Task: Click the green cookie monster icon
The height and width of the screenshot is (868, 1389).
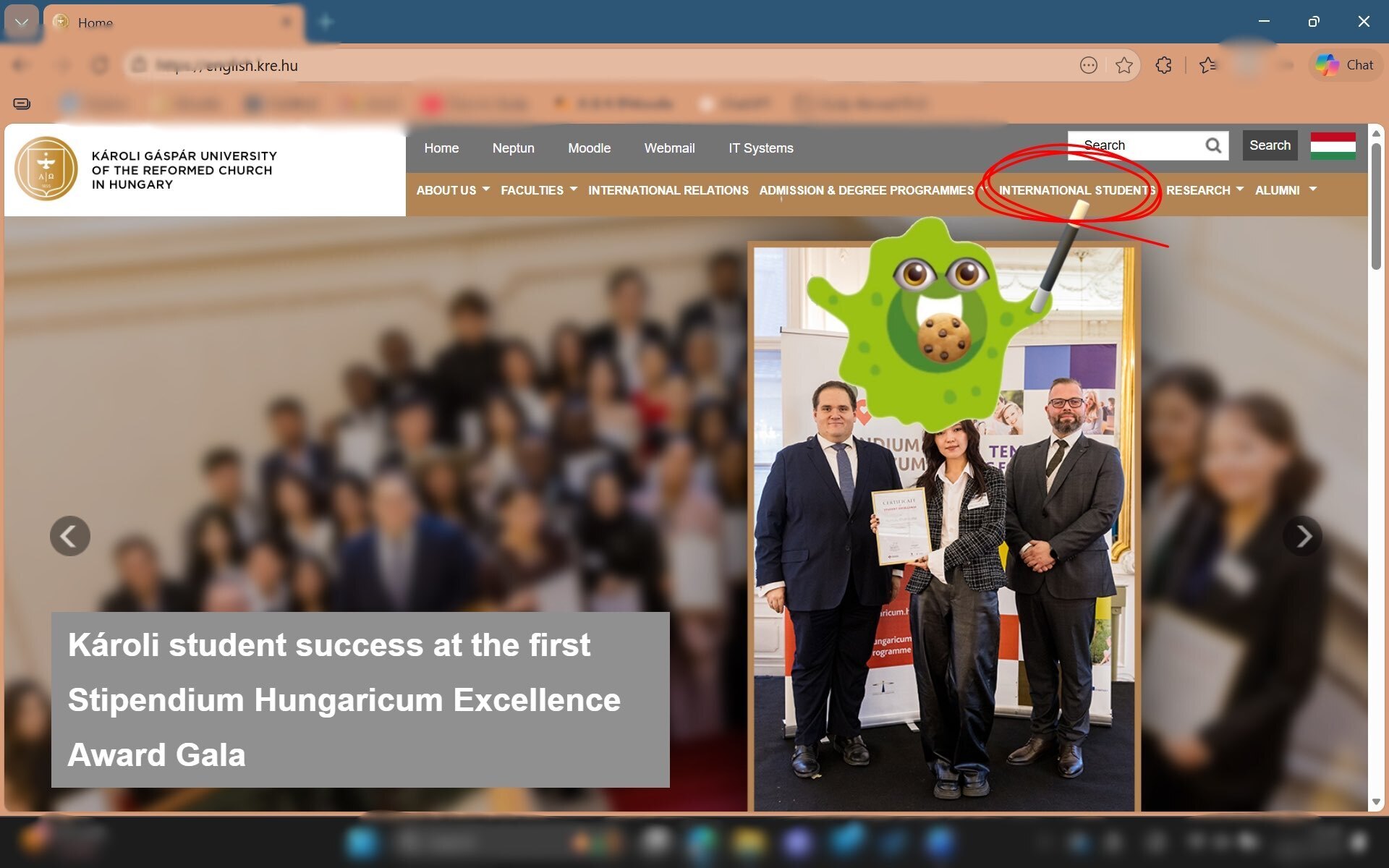Action: (933, 325)
